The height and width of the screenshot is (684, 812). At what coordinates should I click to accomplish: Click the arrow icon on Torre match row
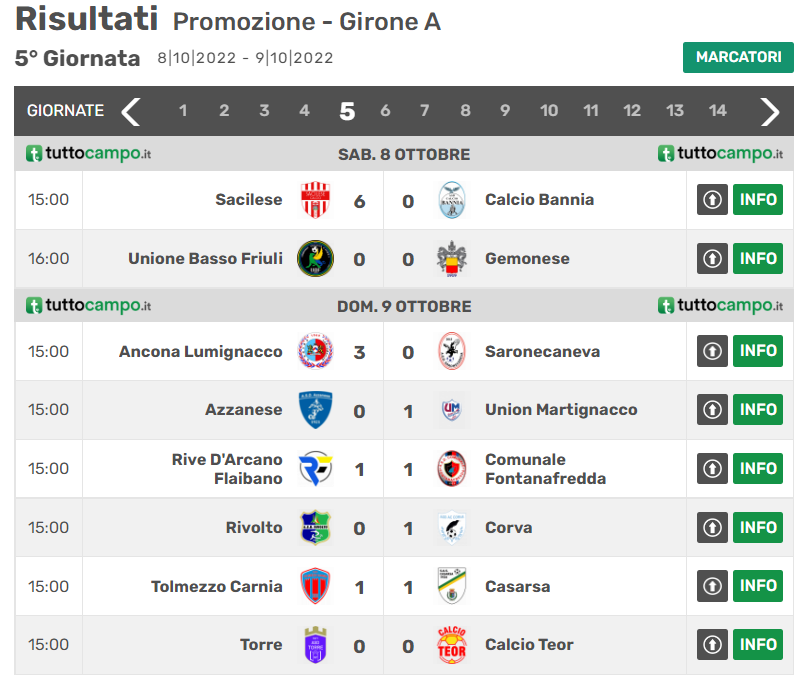pos(712,645)
